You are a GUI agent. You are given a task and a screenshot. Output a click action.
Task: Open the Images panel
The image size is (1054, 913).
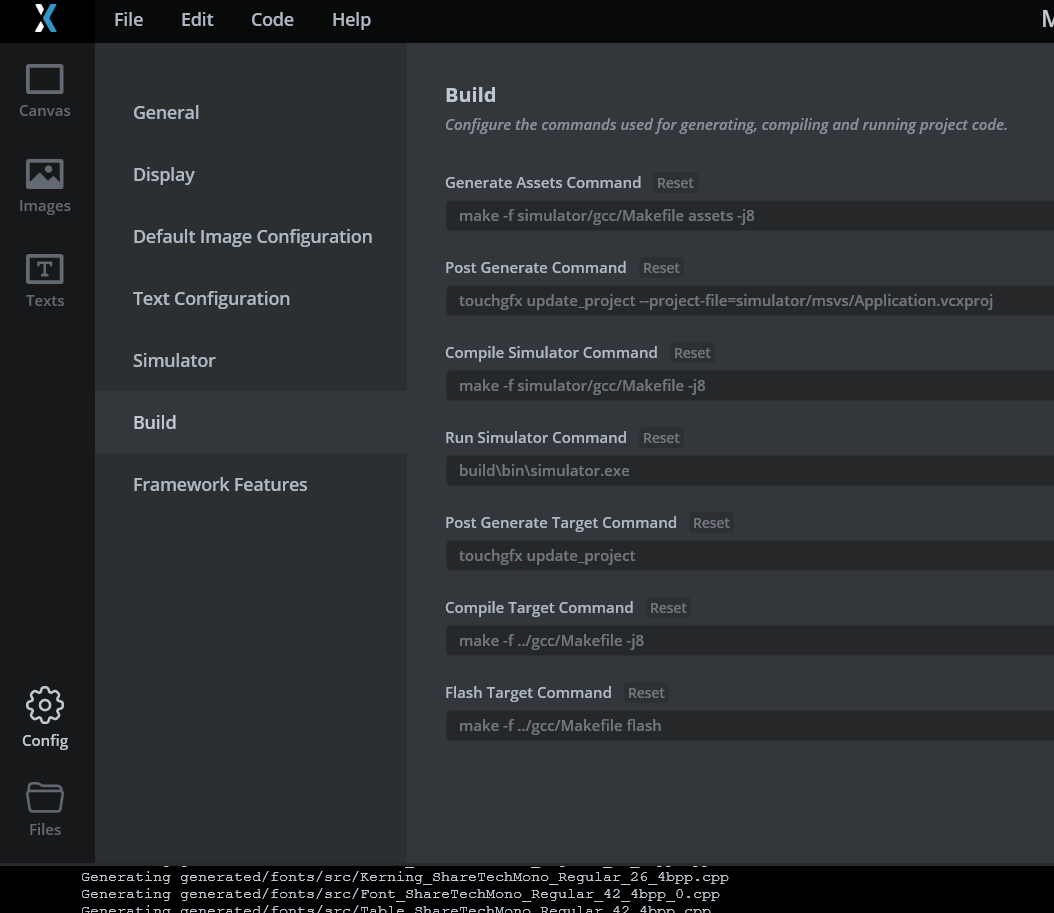pos(44,185)
